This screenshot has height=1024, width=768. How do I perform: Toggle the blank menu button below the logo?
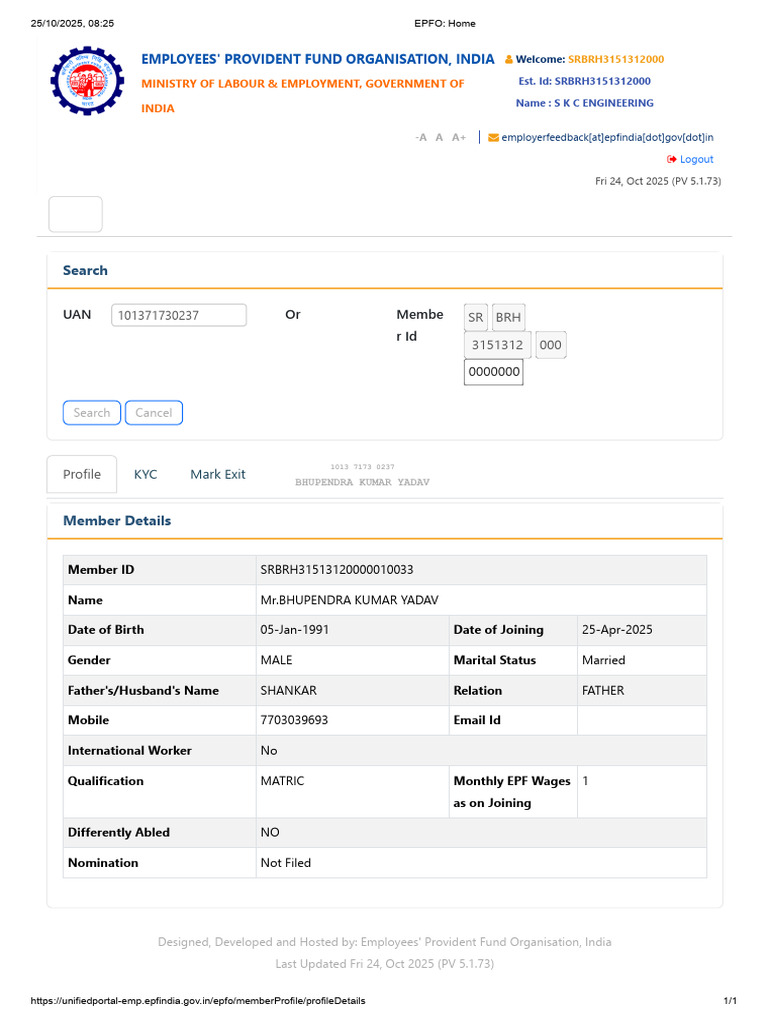click(x=76, y=215)
